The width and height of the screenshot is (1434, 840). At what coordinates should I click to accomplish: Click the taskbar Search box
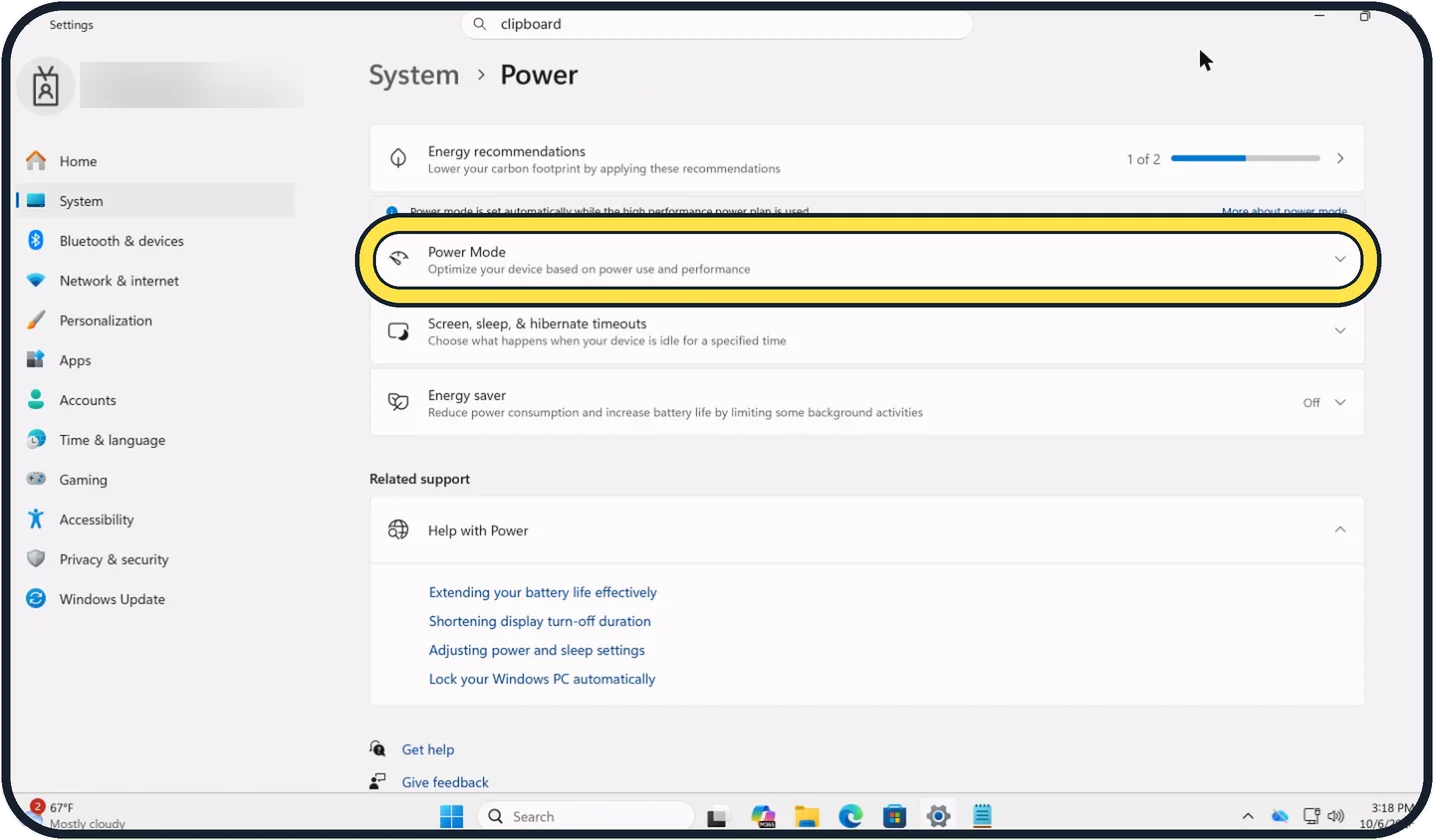[x=586, y=816]
